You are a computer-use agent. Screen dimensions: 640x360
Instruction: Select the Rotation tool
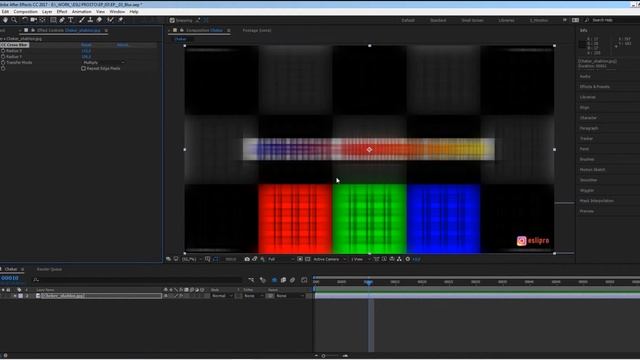pos(25,20)
